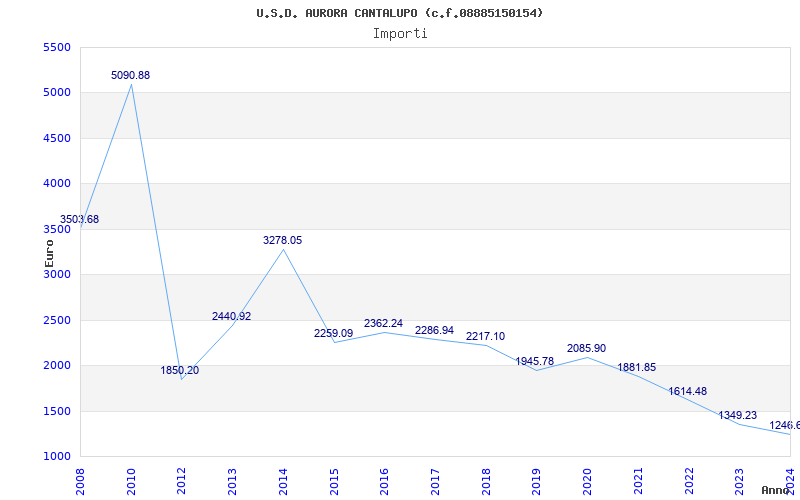Click the 2286.94 data label
This screenshot has height=500, width=800.
coord(434,331)
